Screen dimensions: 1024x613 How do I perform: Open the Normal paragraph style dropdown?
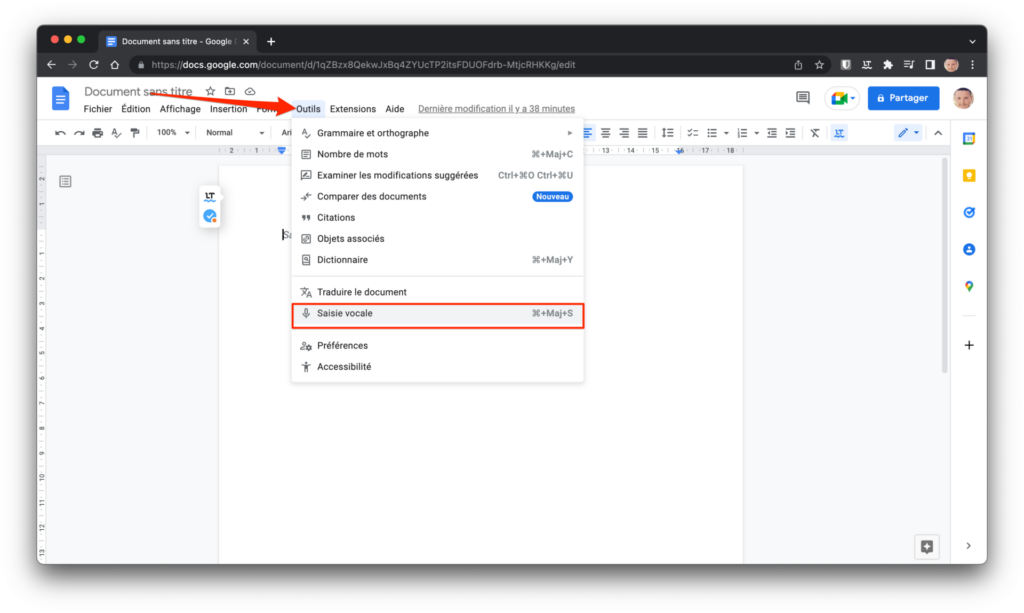(234, 133)
